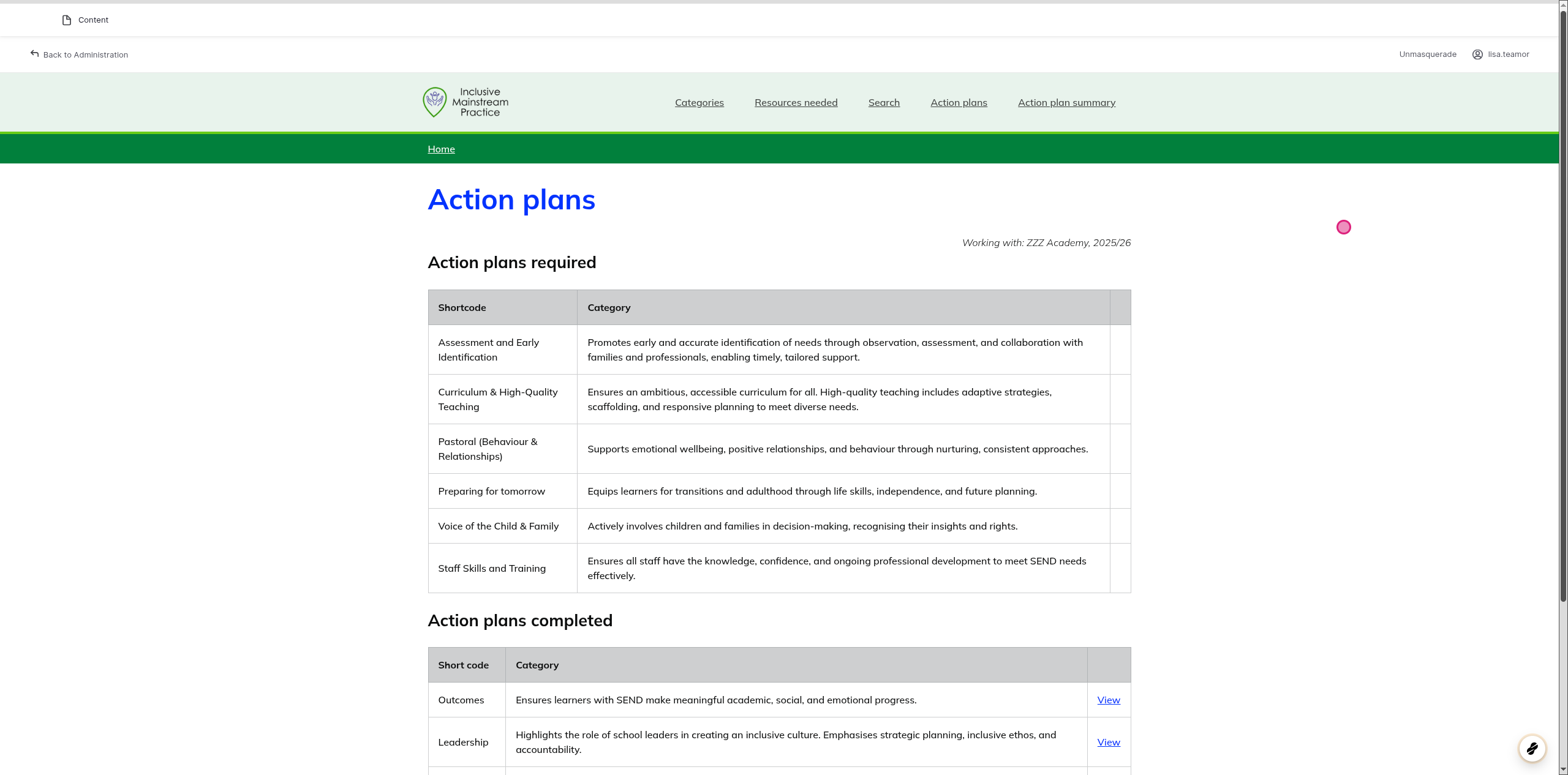
Task: Open the lisa.teamor account menu
Action: point(1501,54)
